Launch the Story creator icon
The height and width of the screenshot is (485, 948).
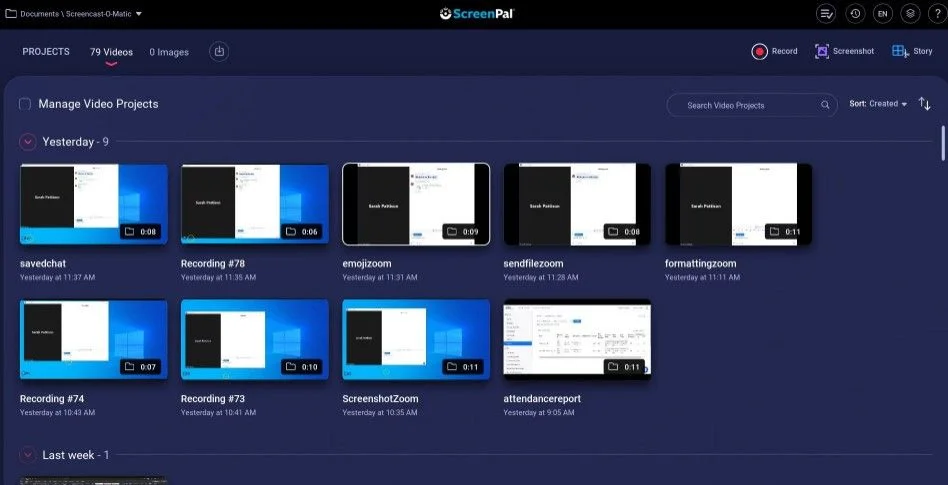(x=900, y=51)
